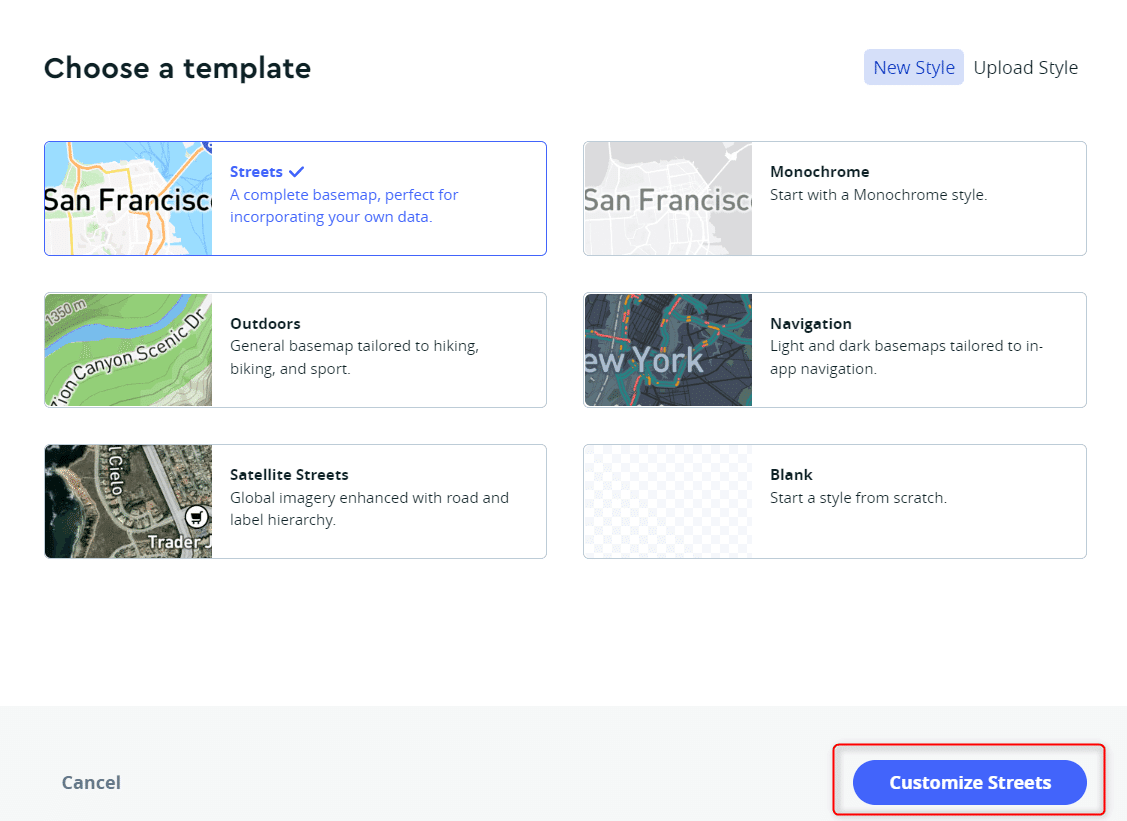
Task: Select the Monochrome map preview thumbnail
Action: (x=668, y=198)
